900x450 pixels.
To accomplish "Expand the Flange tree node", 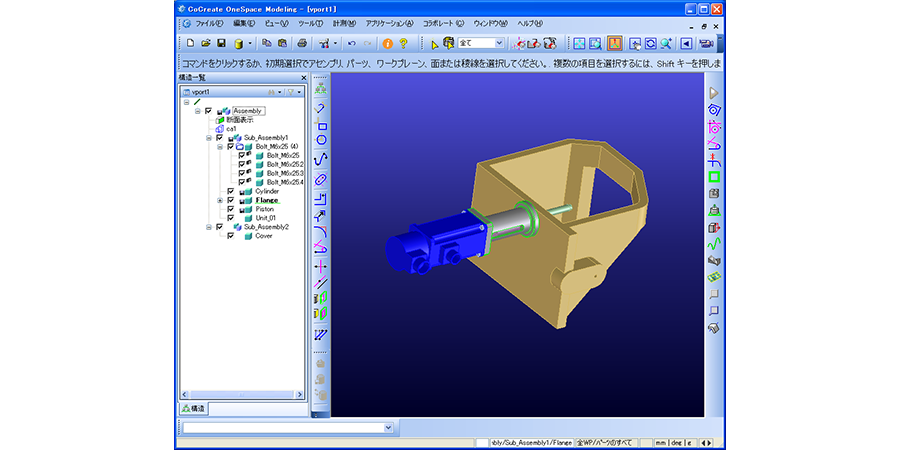I will (x=219, y=200).
